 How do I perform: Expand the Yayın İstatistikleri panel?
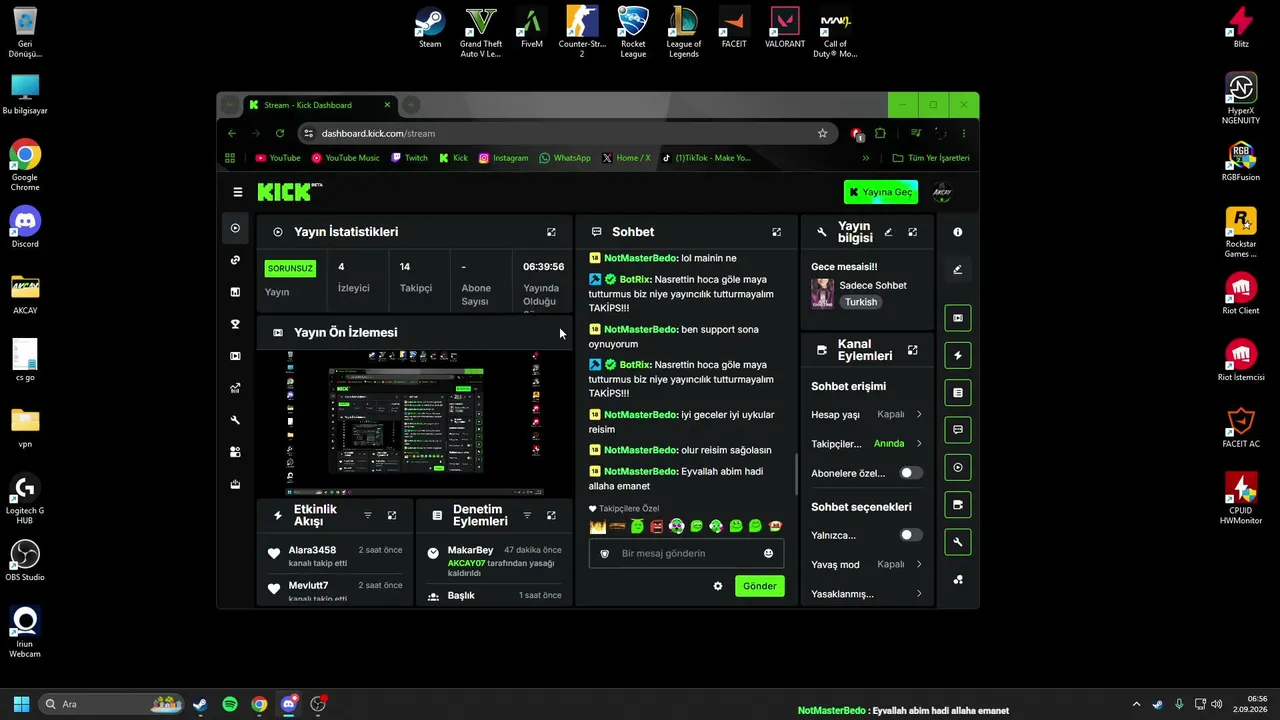click(551, 232)
